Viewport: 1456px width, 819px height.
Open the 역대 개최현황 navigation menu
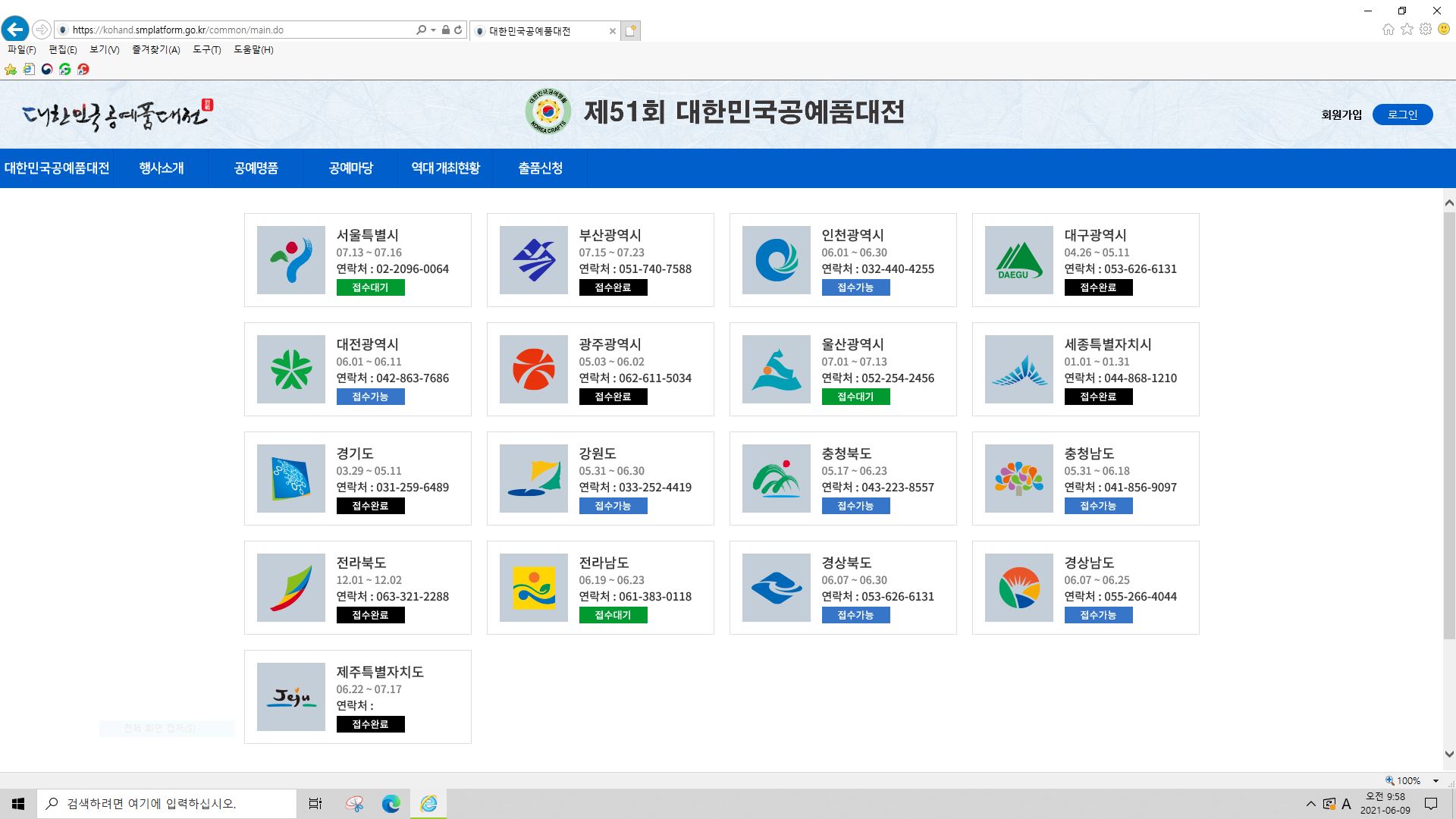click(446, 168)
